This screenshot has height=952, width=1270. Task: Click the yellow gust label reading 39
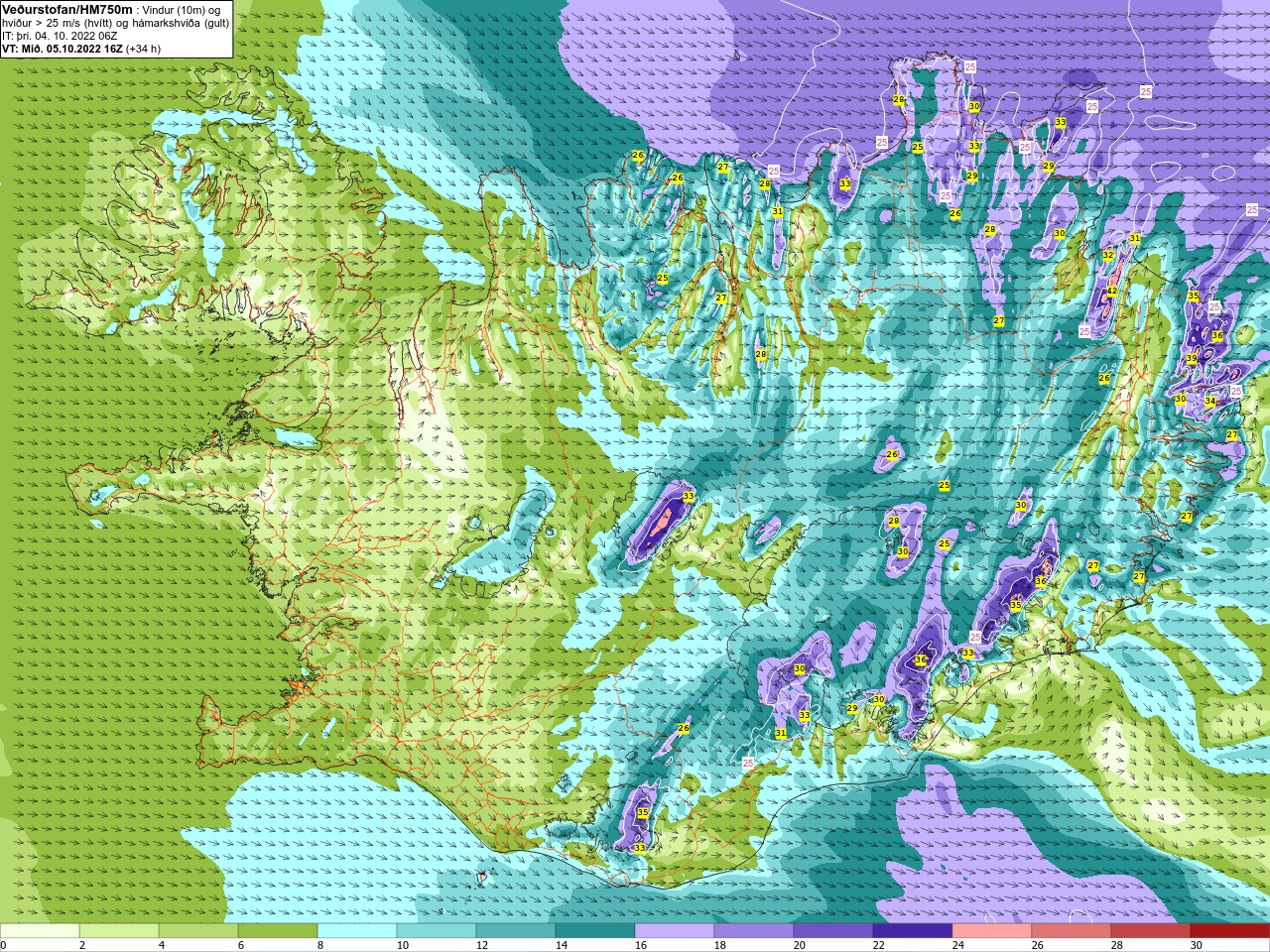click(x=1192, y=359)
